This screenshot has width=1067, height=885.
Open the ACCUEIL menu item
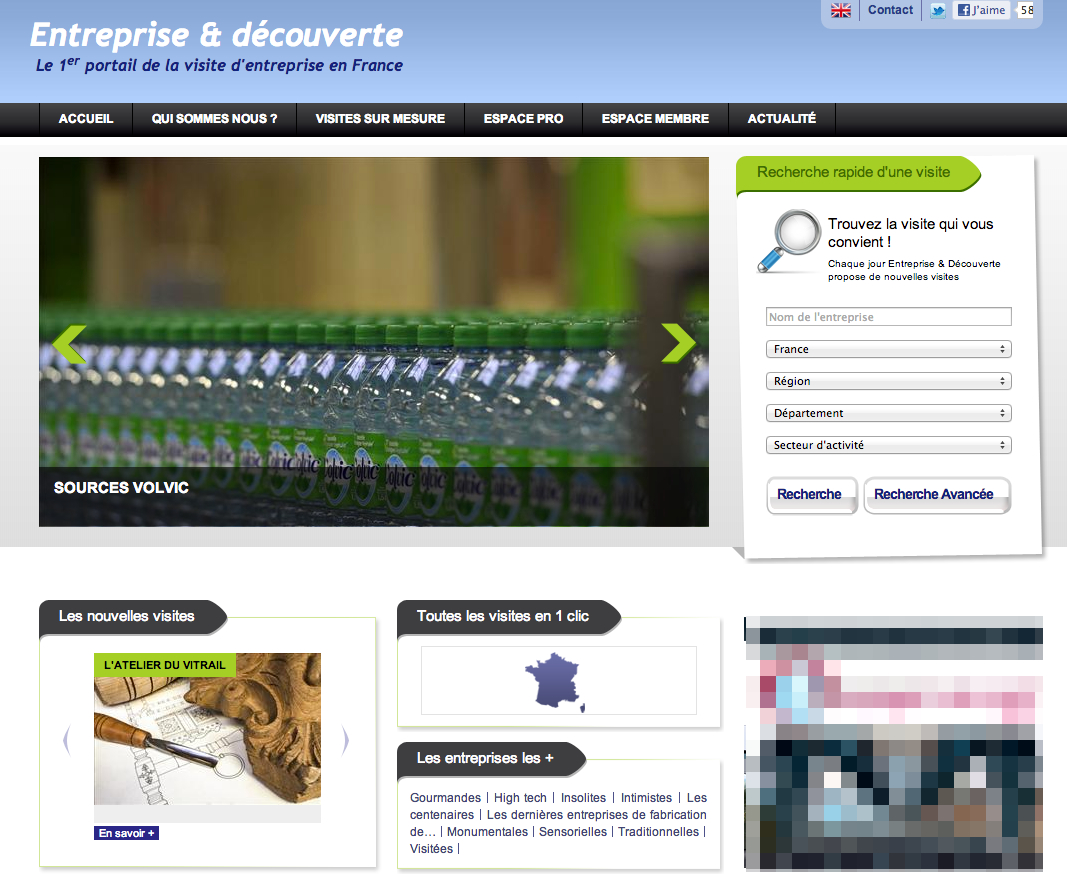click(x=86, y=119)
